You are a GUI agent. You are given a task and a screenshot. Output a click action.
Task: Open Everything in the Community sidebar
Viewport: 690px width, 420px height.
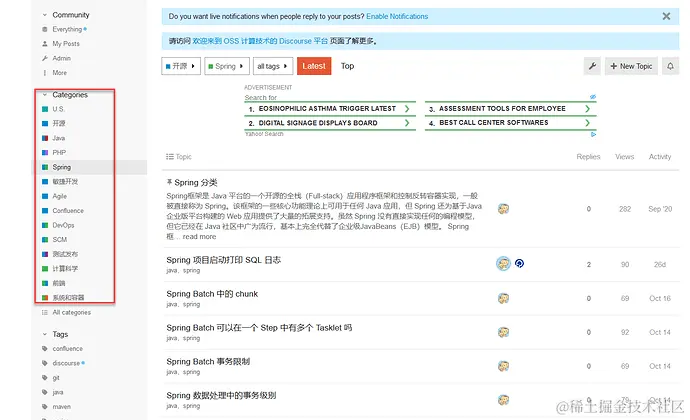67,29
